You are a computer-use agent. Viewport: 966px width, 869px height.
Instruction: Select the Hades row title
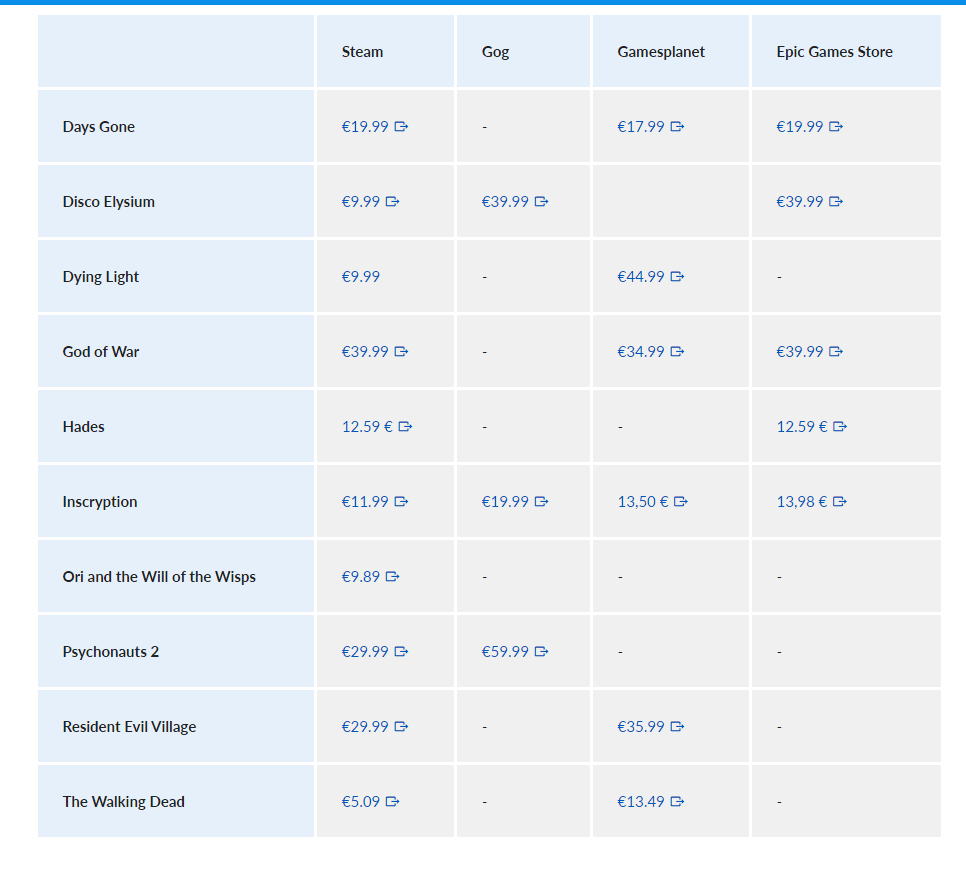(x=84, y=427)
